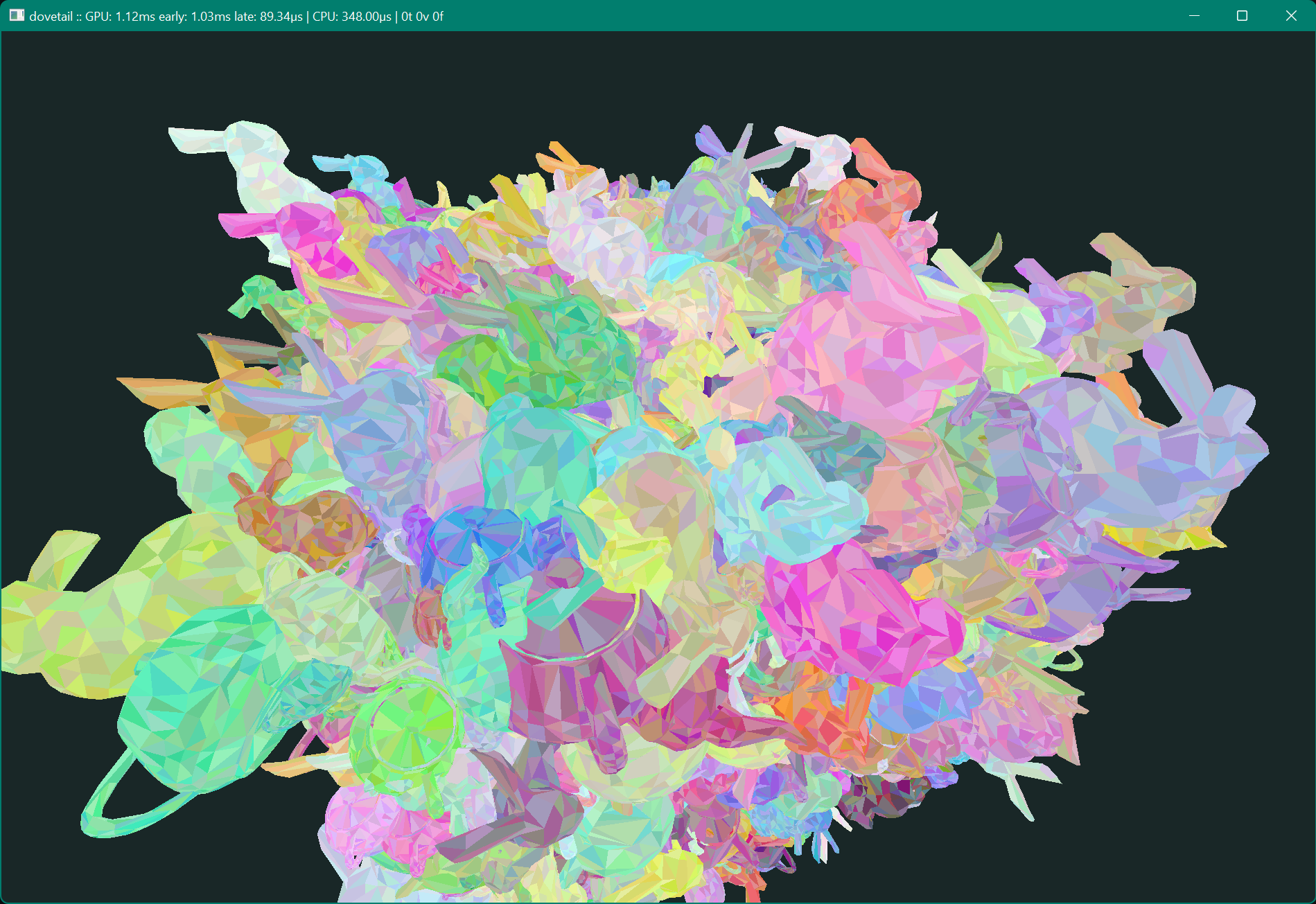This screenshot has width=1316, height=904.
Task: Minimize the dovetail window
Action: coord(1194,16)
